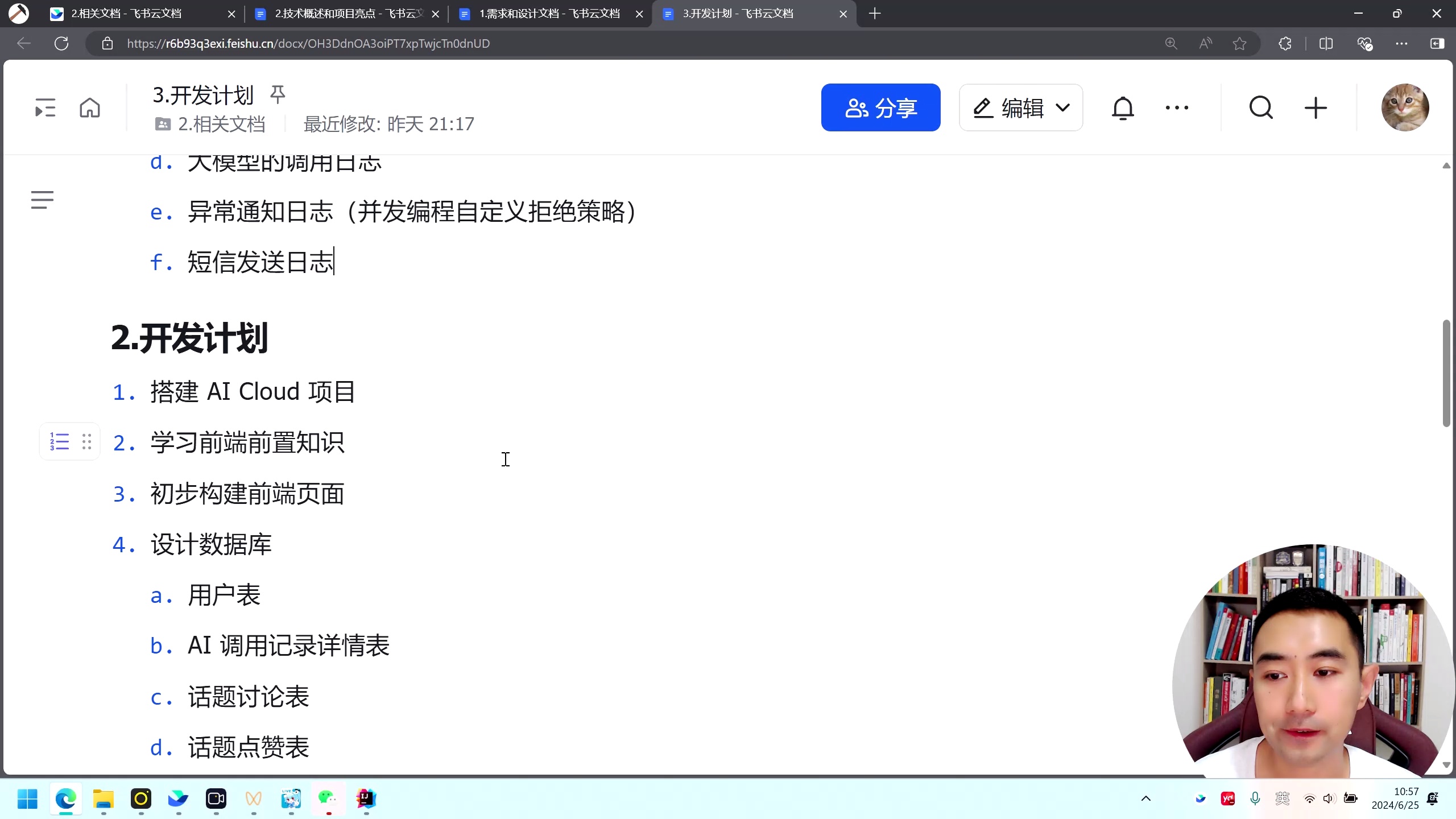The height and width of the screenshot is (819, 1456).
Task: Open IntelliJ IDEA from the taskbar
Action: tap(366, 799)
